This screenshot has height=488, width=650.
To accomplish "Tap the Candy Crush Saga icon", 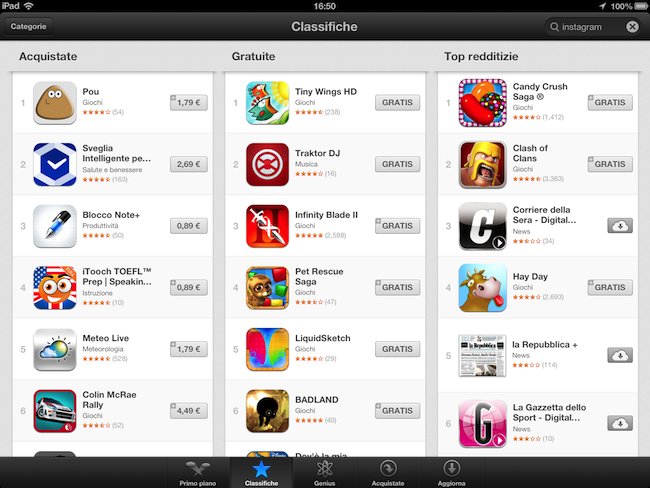I will pyautogui.click(x=483, y=103).
